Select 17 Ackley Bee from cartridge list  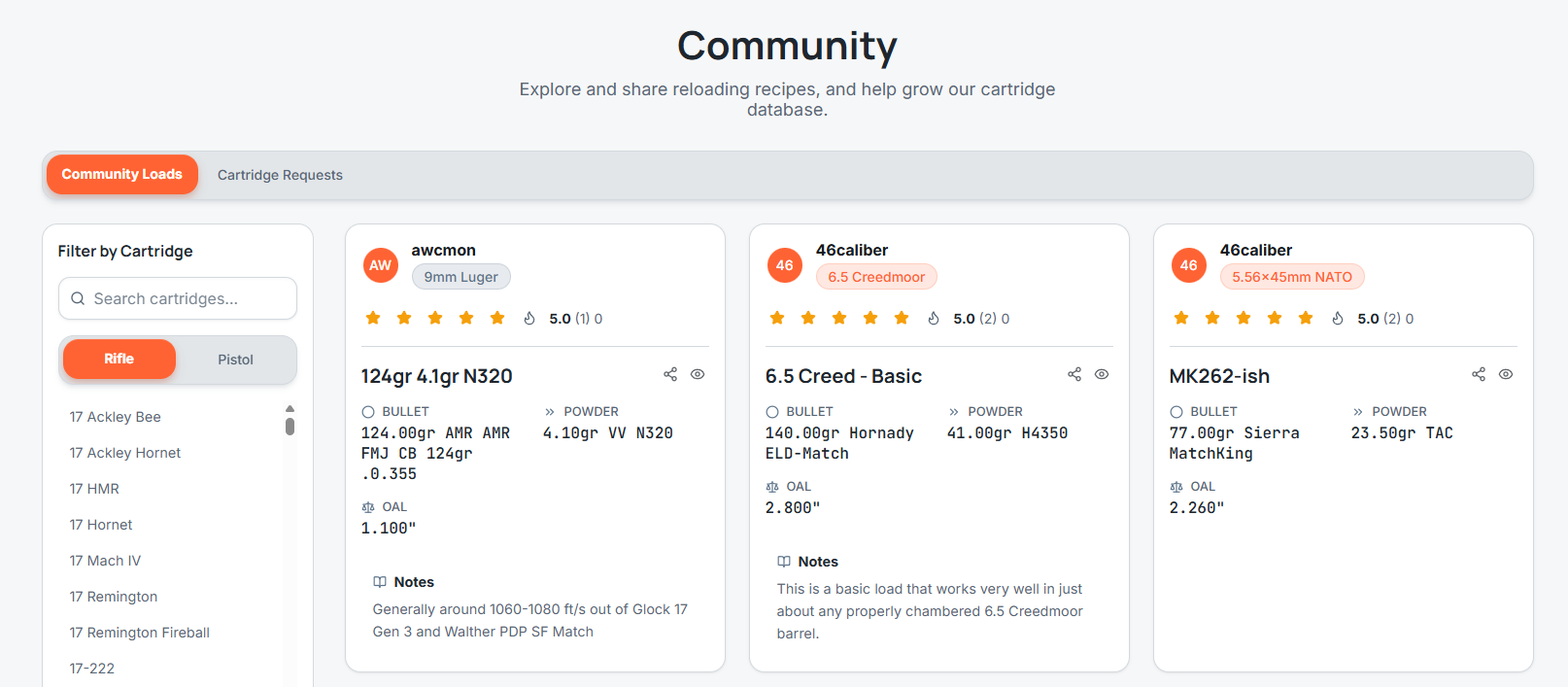coord(115,417)
